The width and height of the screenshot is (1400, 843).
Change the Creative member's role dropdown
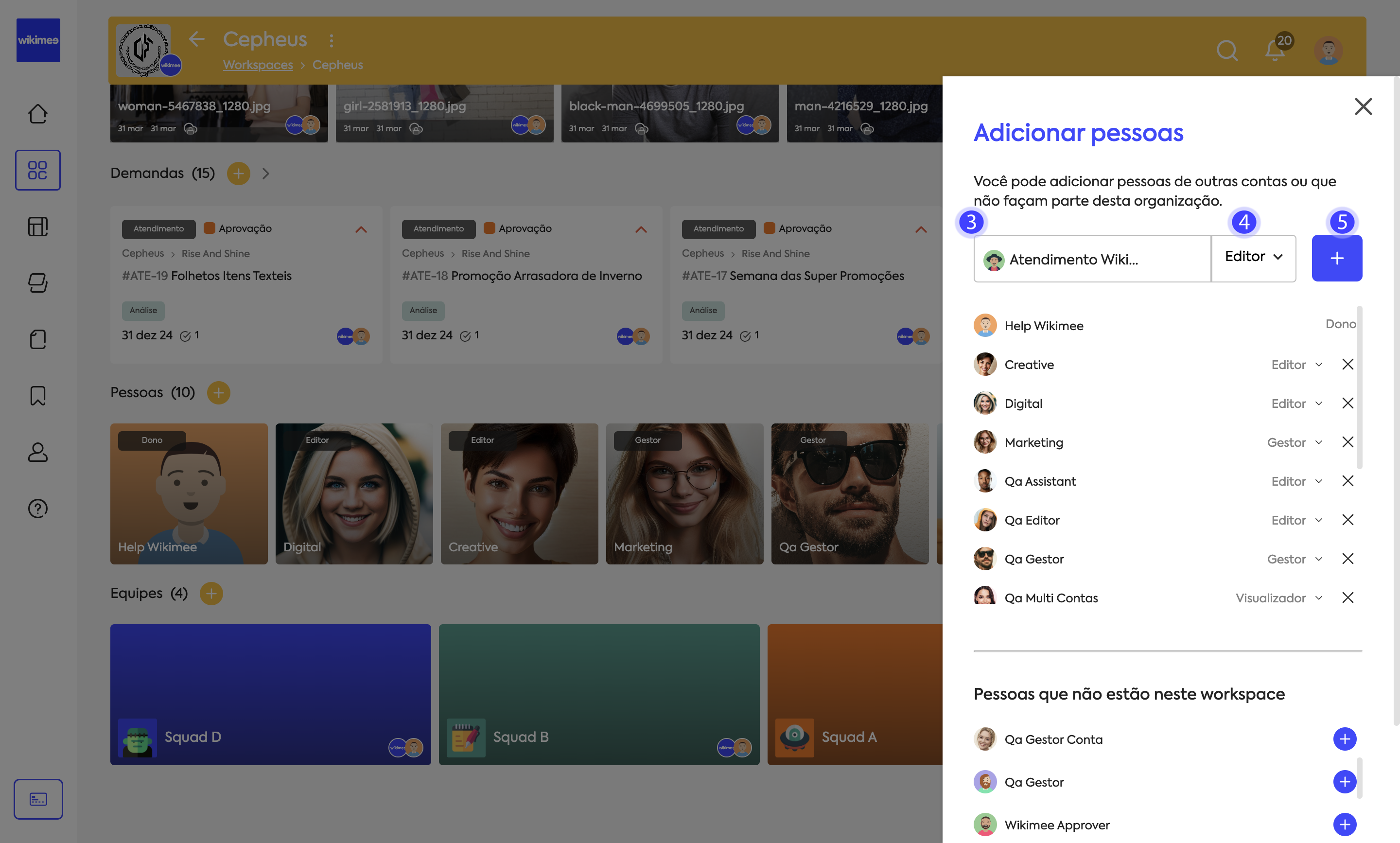click(1296, 365)
